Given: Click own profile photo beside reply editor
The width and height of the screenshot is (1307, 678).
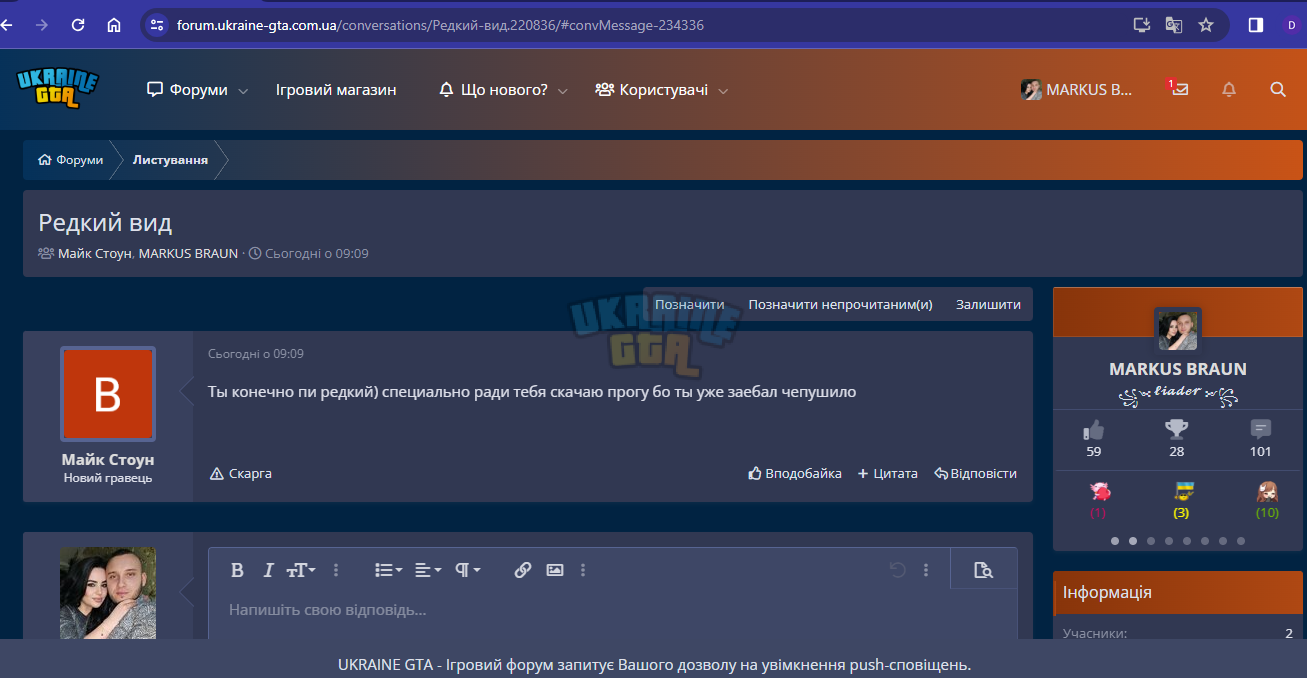Looking at the screenshot, I should (108, 593).
